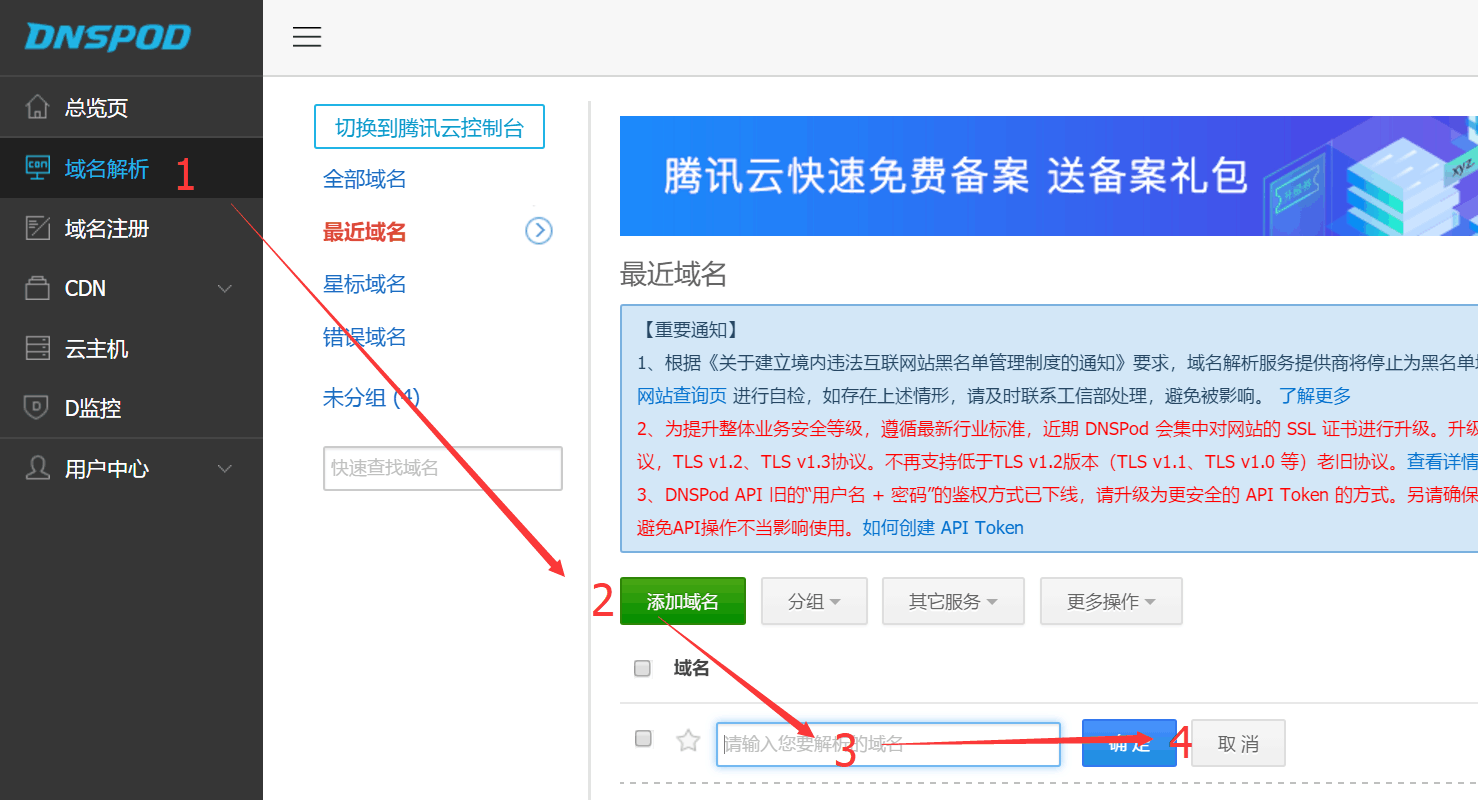The image size is (1478, 800).
Task: Click the monitor icon beside 域名解析
Action: coord(37,168)
